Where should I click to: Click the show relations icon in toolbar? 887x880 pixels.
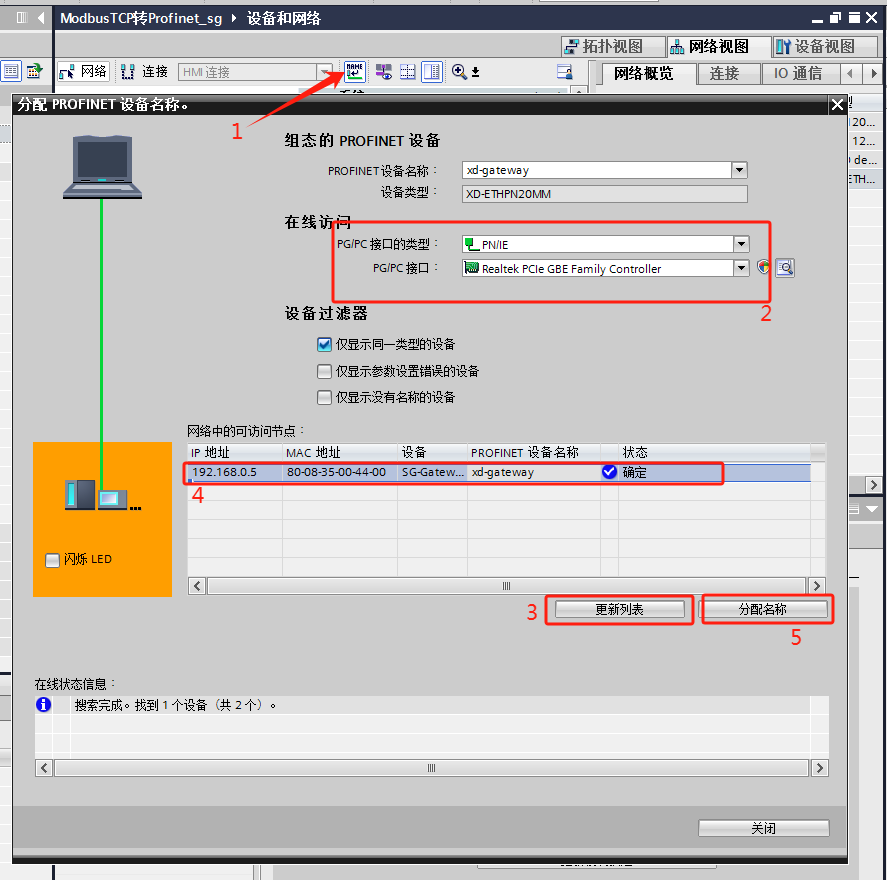point(383,71)
